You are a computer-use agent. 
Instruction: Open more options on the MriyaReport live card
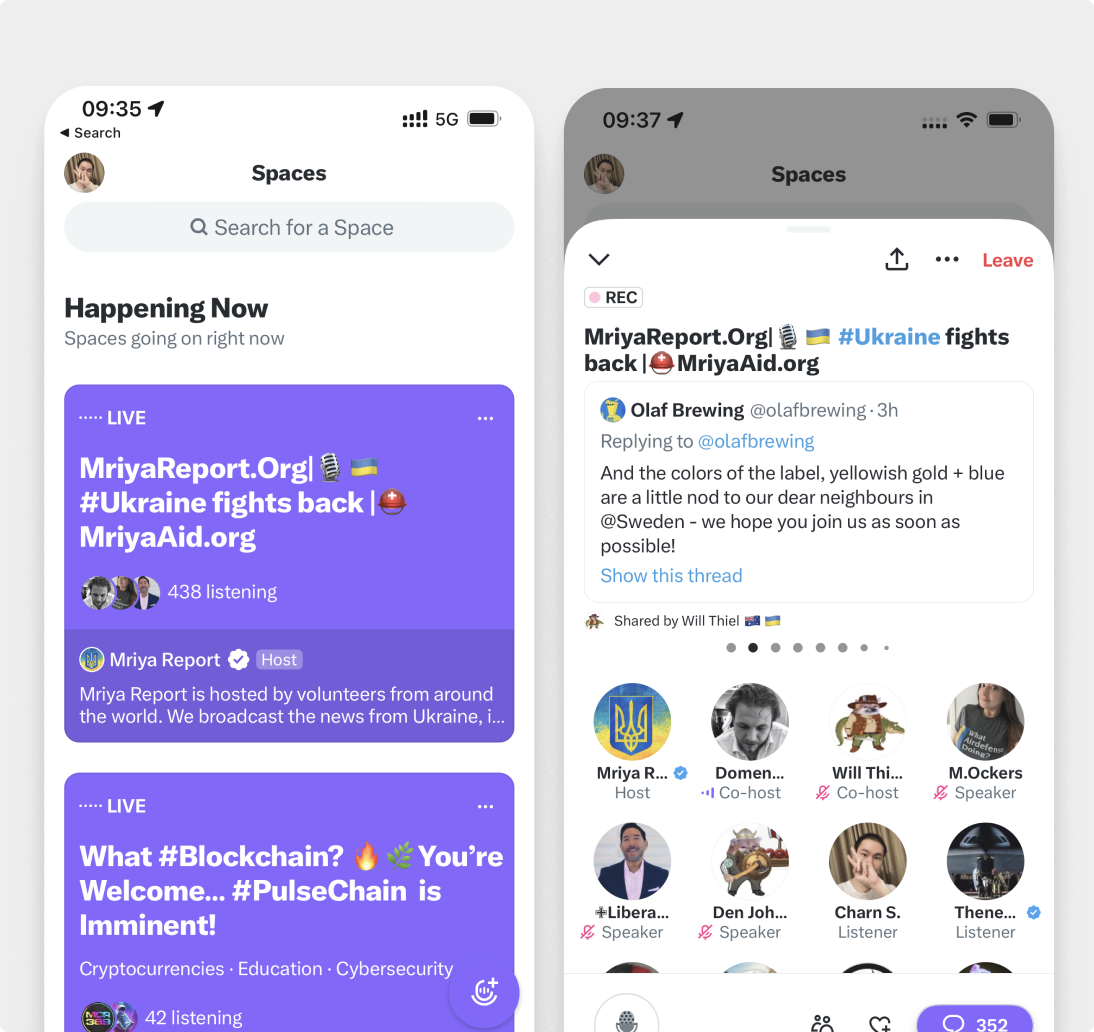click(x=486, y=418)
